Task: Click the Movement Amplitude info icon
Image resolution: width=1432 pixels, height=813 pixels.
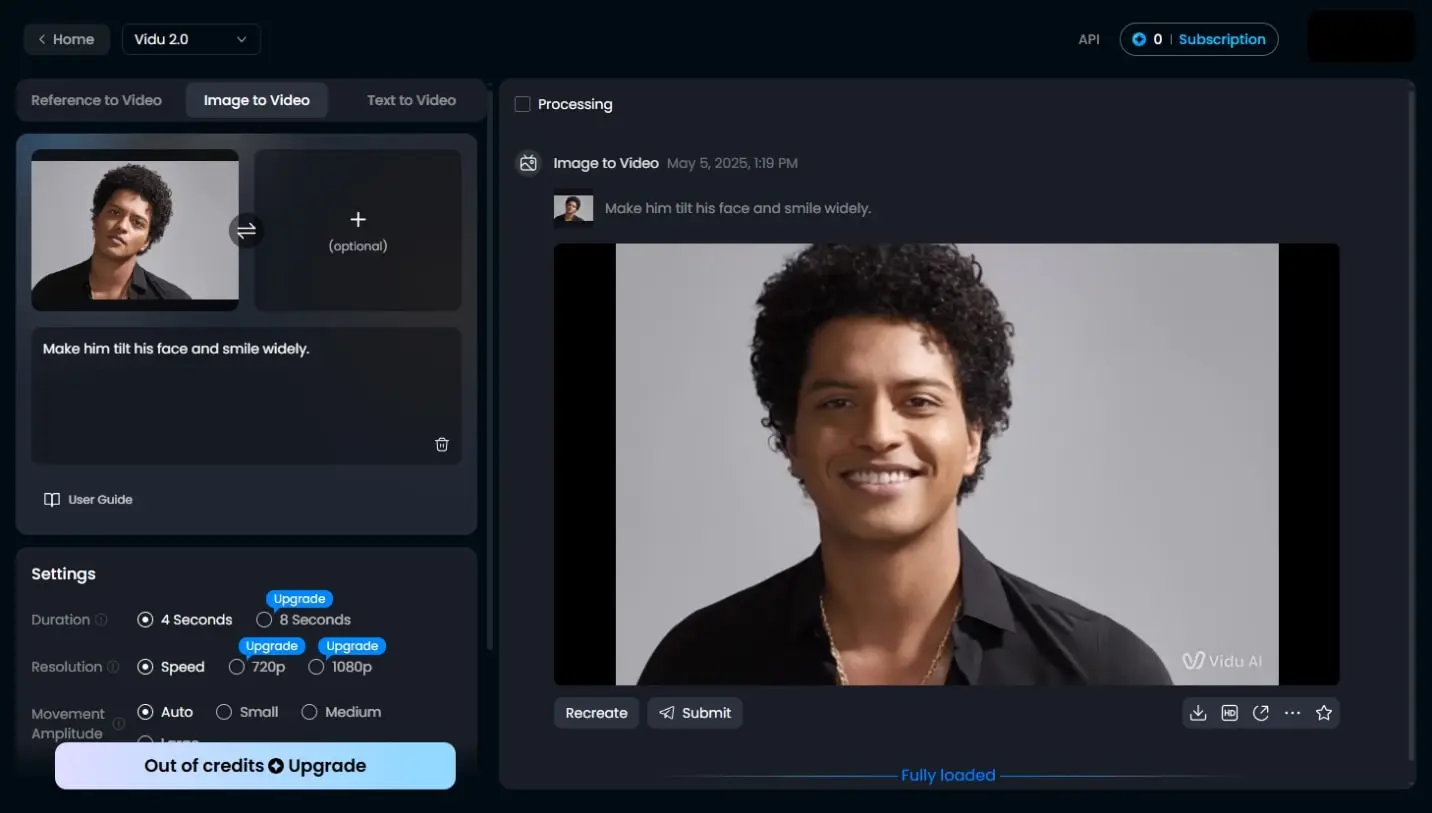Action: (x=119, y=723)
